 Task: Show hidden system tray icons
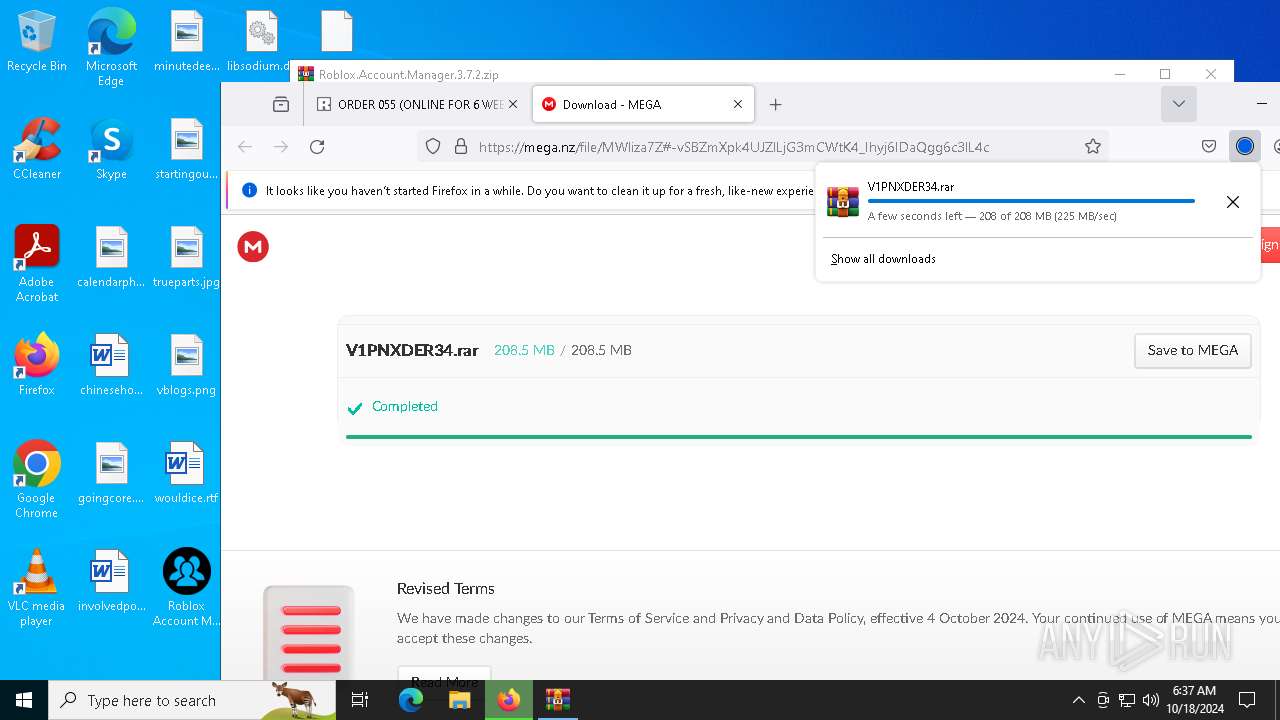point(1078,700)
